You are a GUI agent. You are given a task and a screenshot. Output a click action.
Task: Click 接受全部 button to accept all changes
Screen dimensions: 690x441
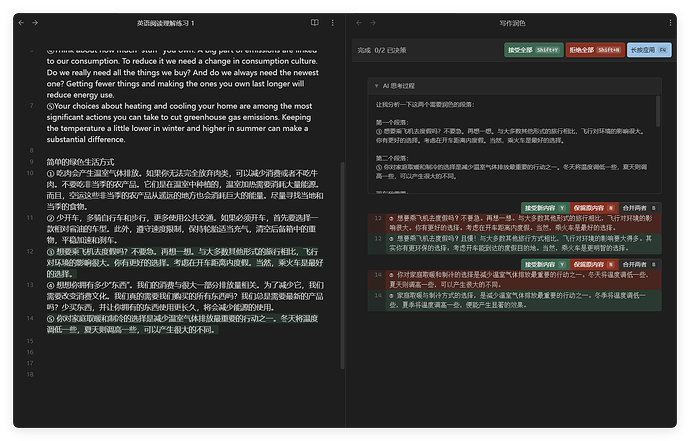pyautogui.click(x=533, y=50)
